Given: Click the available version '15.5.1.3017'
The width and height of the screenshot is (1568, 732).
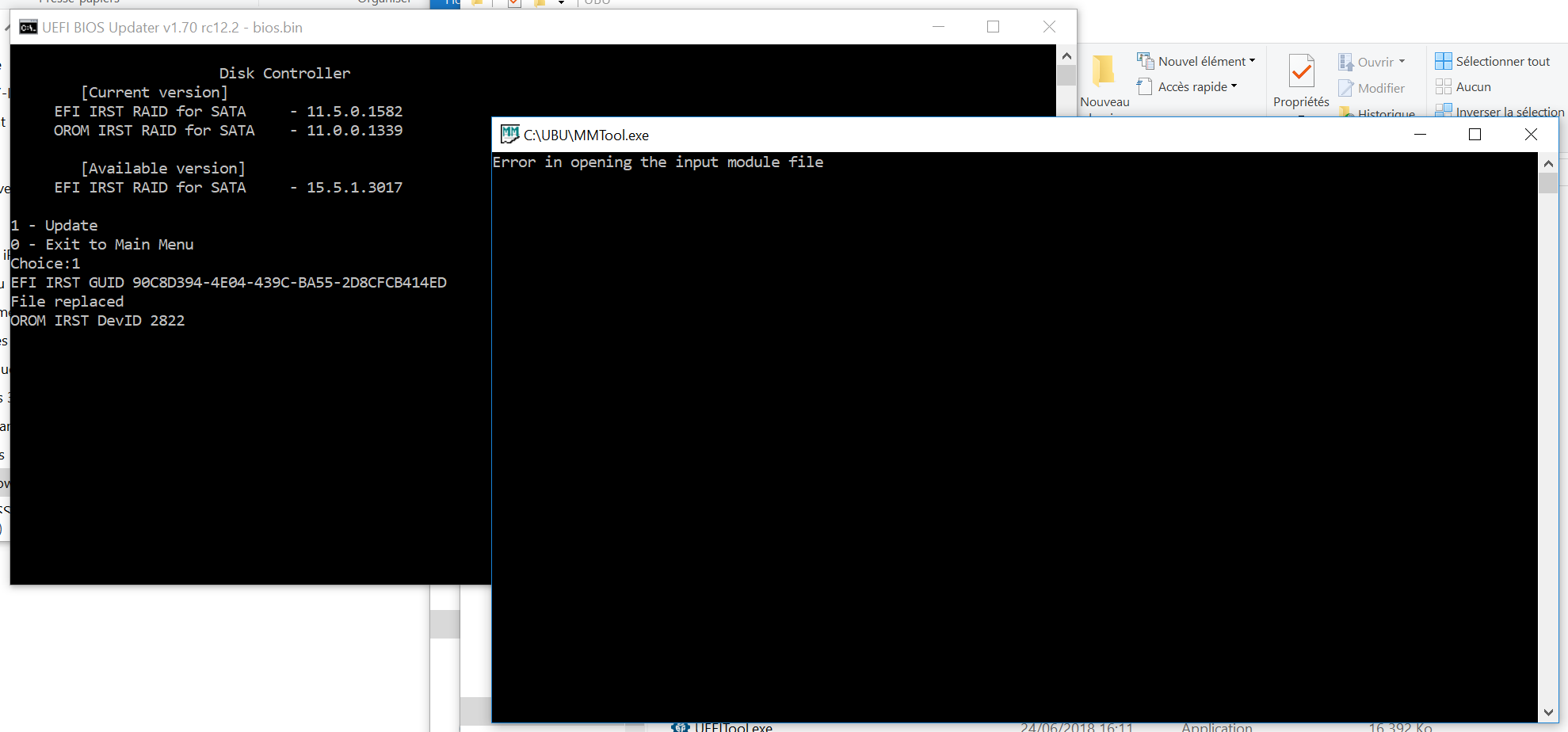Looking at the screenshot, I should coord(354,187).
